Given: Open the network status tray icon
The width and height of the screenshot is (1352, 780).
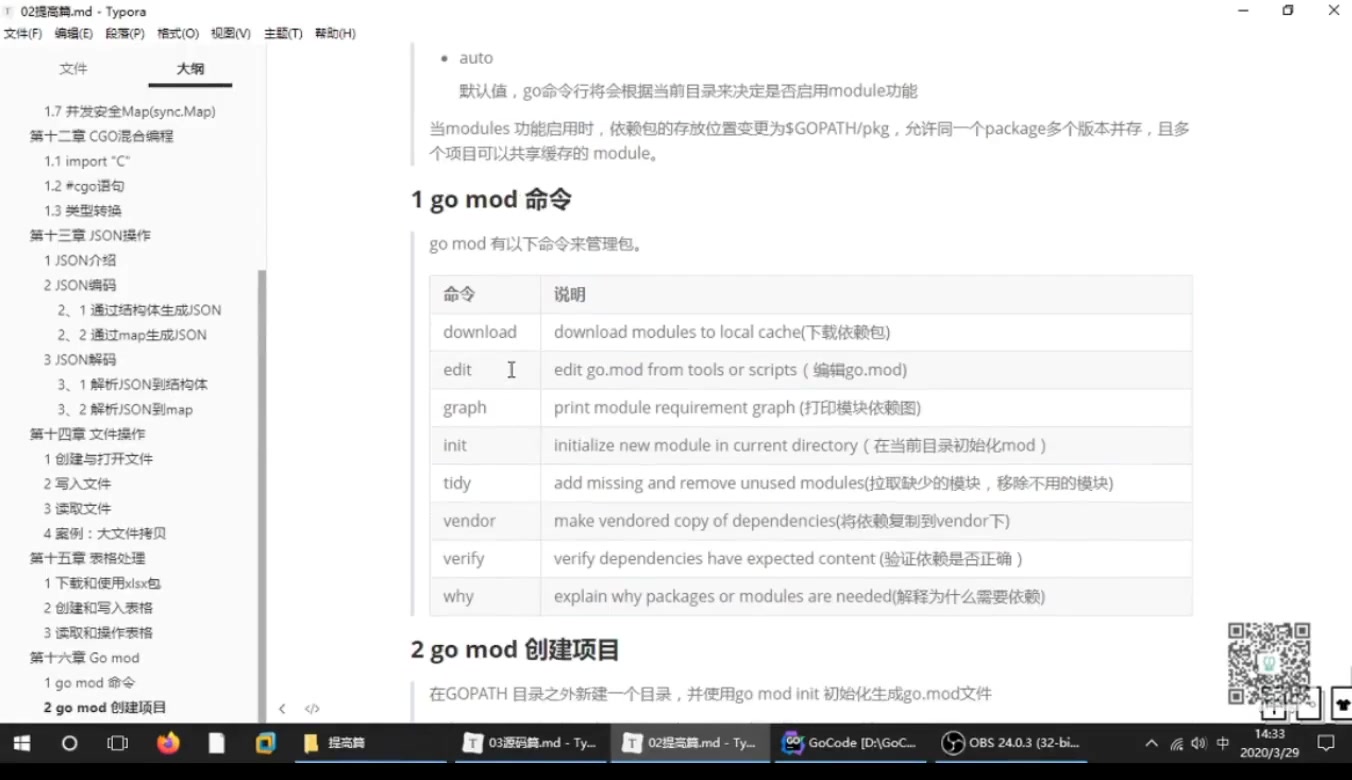Looking at the screenshot, I should point(1177,743).
